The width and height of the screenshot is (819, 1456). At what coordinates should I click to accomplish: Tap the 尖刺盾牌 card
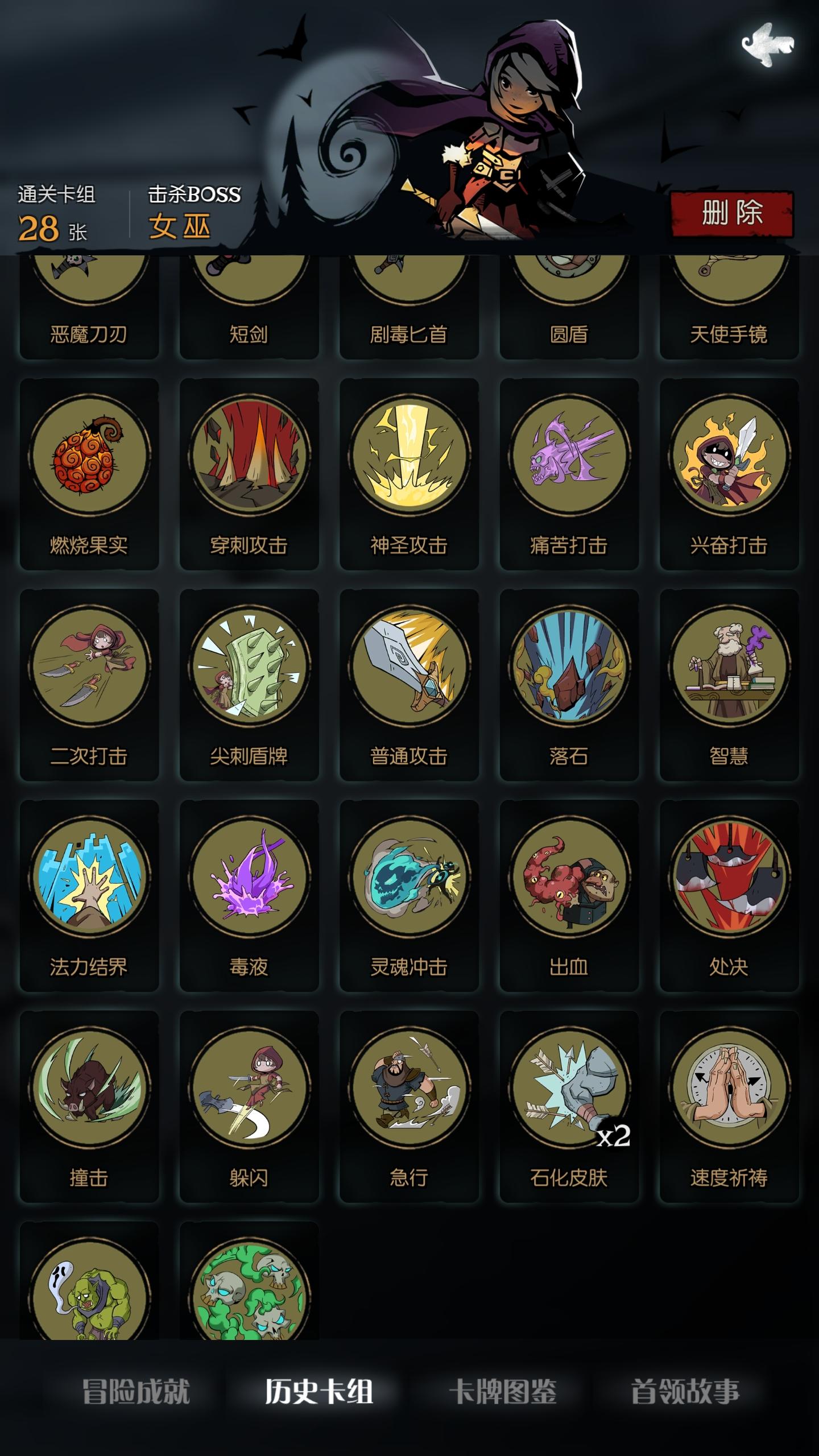coord(249,685)
